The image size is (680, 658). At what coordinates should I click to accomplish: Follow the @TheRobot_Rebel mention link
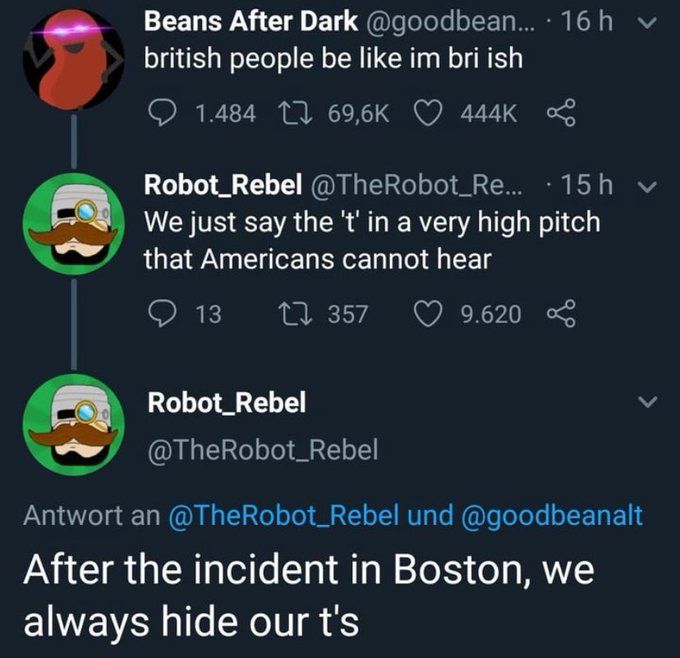click(x=284, y=515)
